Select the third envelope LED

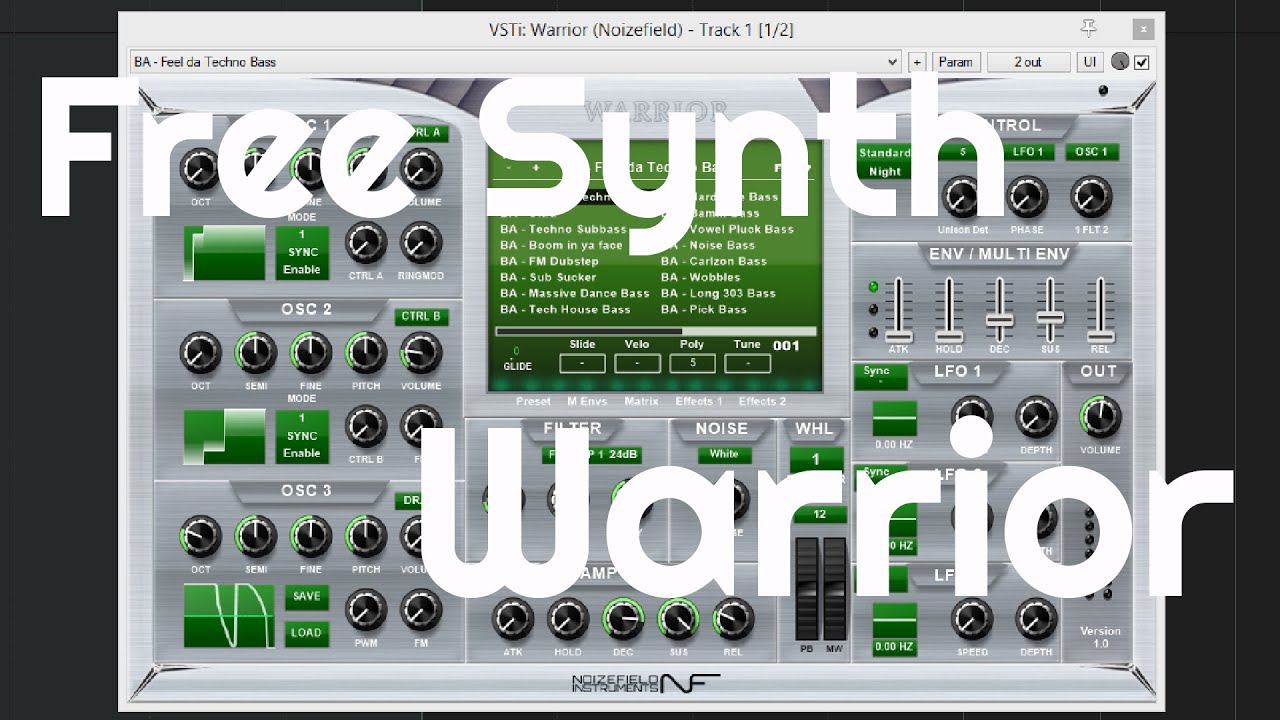[x=873, y=332]
